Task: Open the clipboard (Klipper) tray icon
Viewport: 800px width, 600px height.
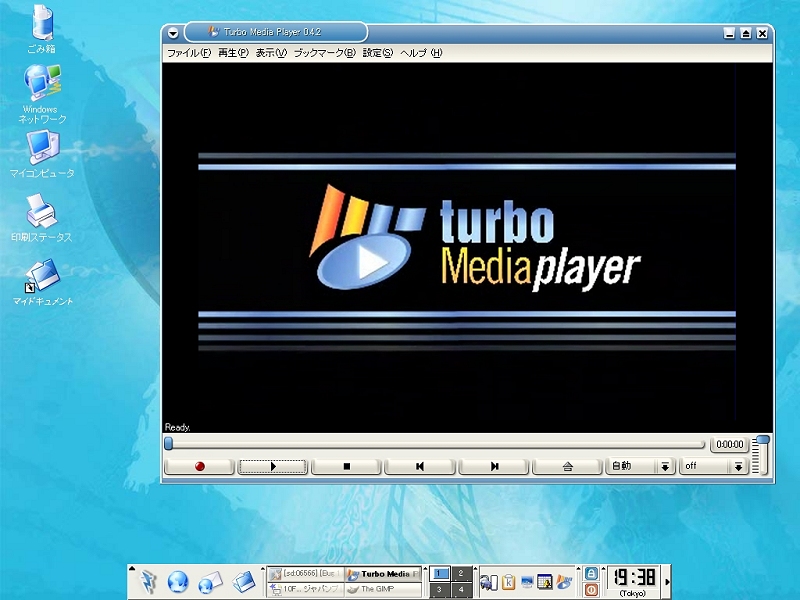Action: [509, 582]
